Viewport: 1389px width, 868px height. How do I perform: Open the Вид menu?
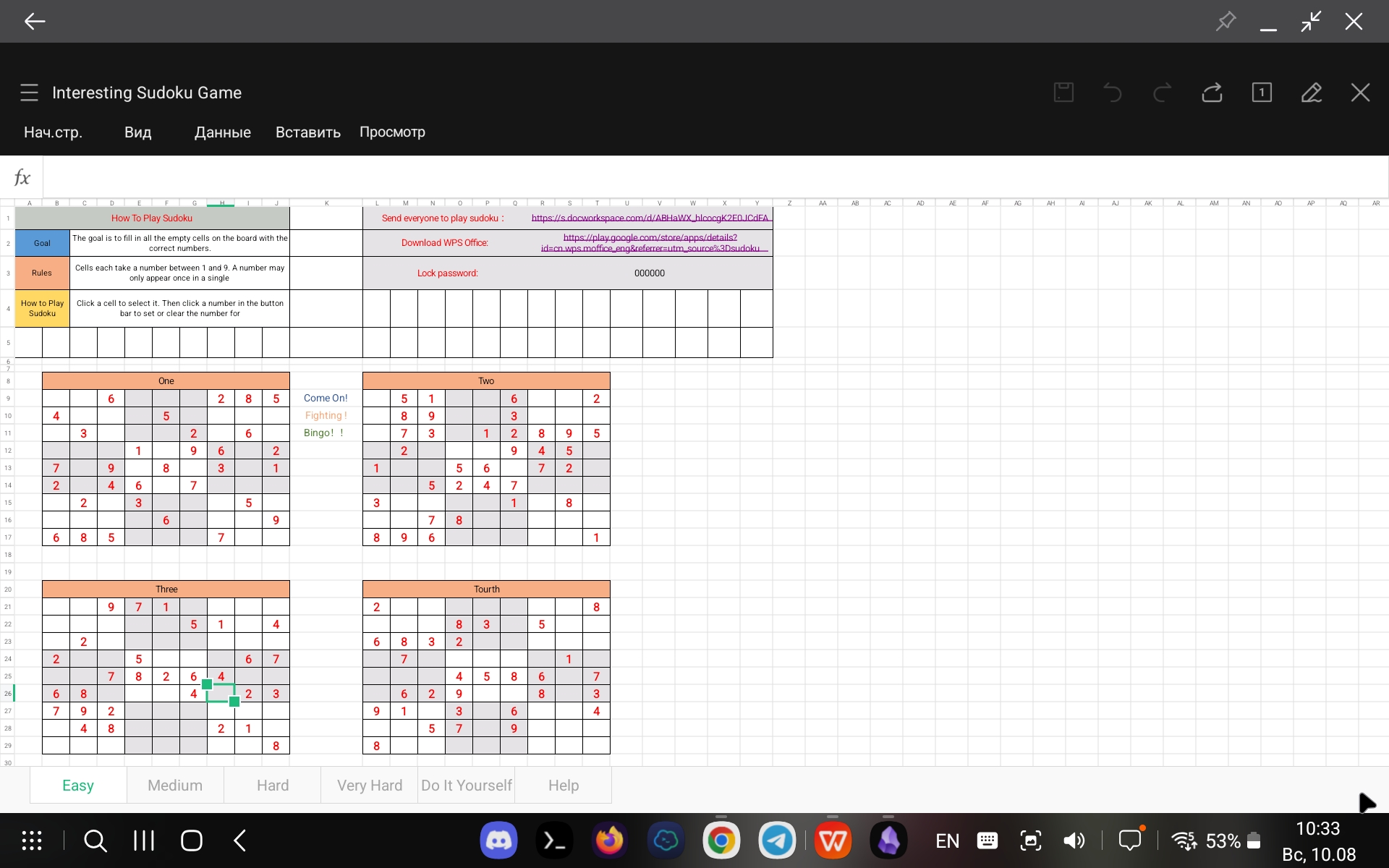click(x=137, y=132)
